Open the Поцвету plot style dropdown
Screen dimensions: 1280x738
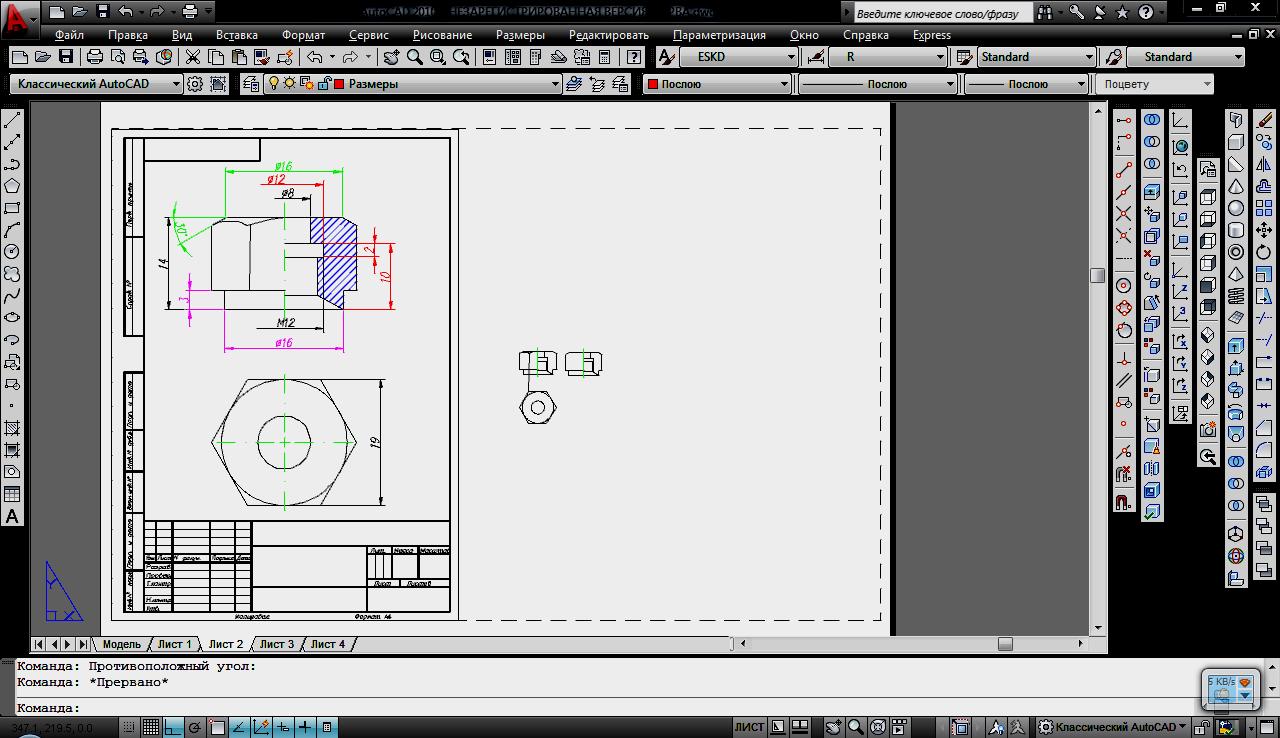pyautogui.click(x=1154, y=84)
